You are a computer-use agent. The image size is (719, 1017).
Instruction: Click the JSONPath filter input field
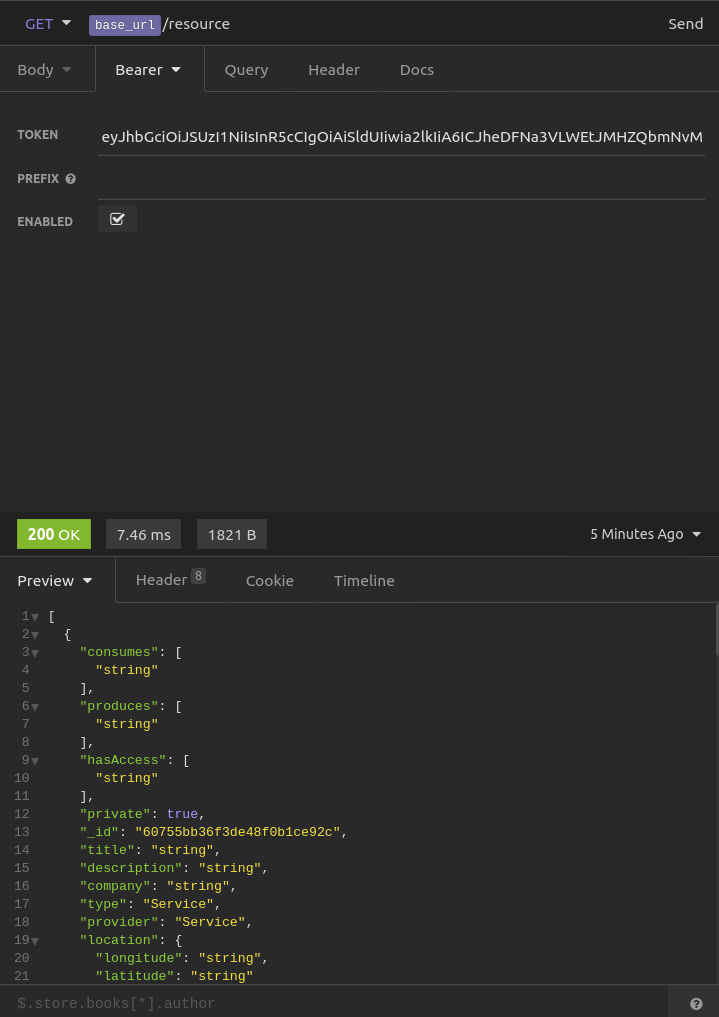coord(333,1003)
